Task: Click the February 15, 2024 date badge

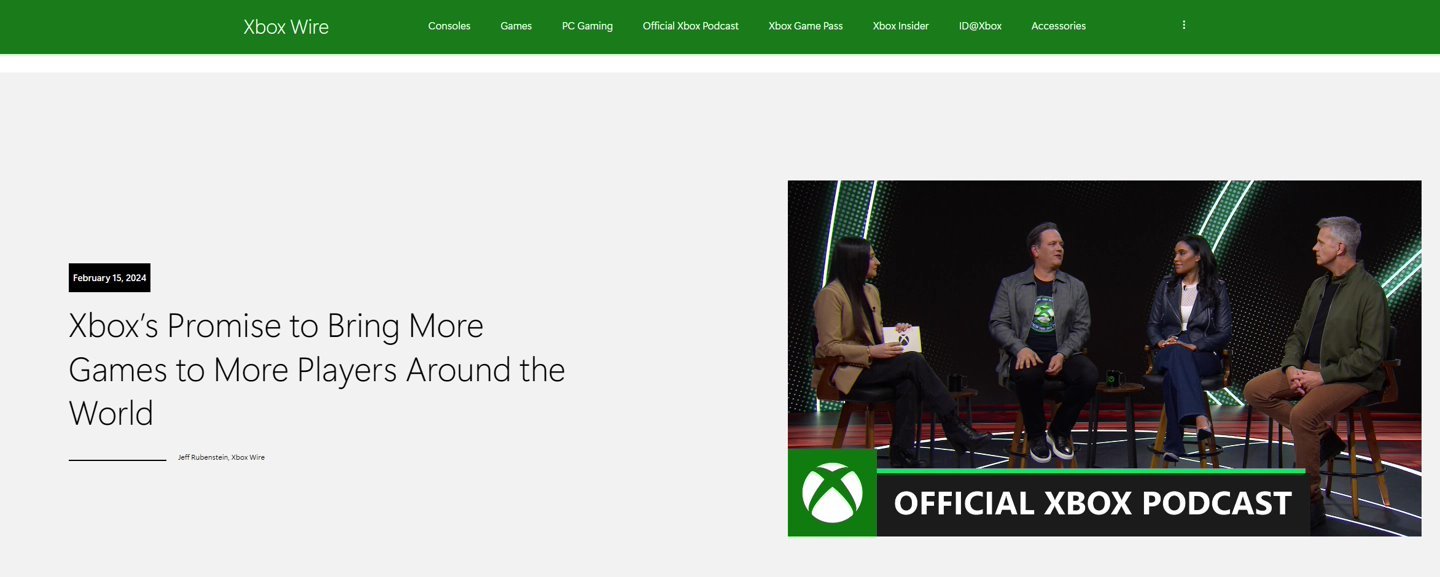Action: [109, 278]
